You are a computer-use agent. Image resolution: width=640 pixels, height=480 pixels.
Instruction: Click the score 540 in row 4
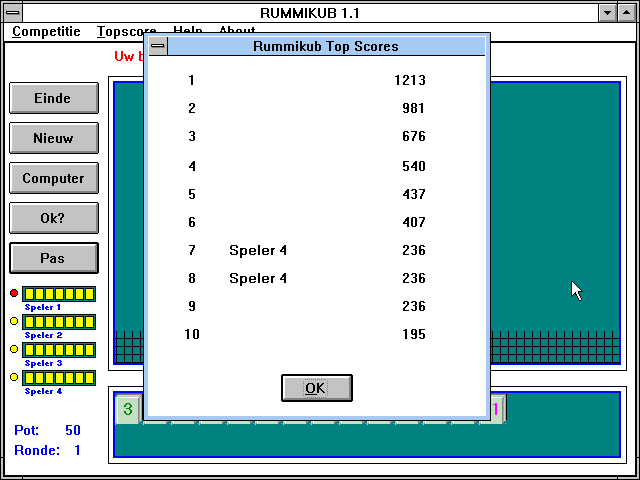pos(413,167)
